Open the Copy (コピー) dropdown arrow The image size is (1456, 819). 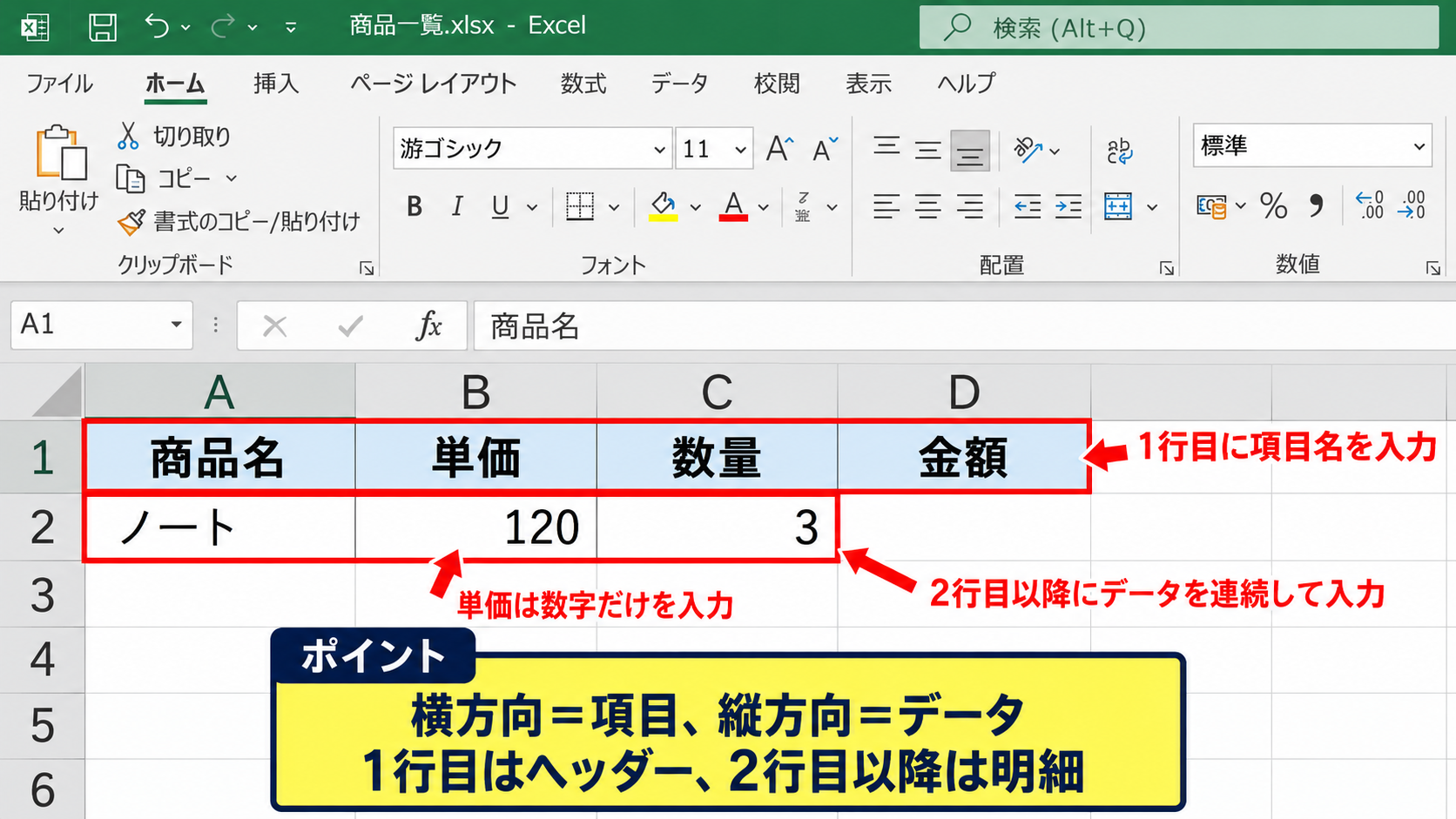tap(232, 178)
